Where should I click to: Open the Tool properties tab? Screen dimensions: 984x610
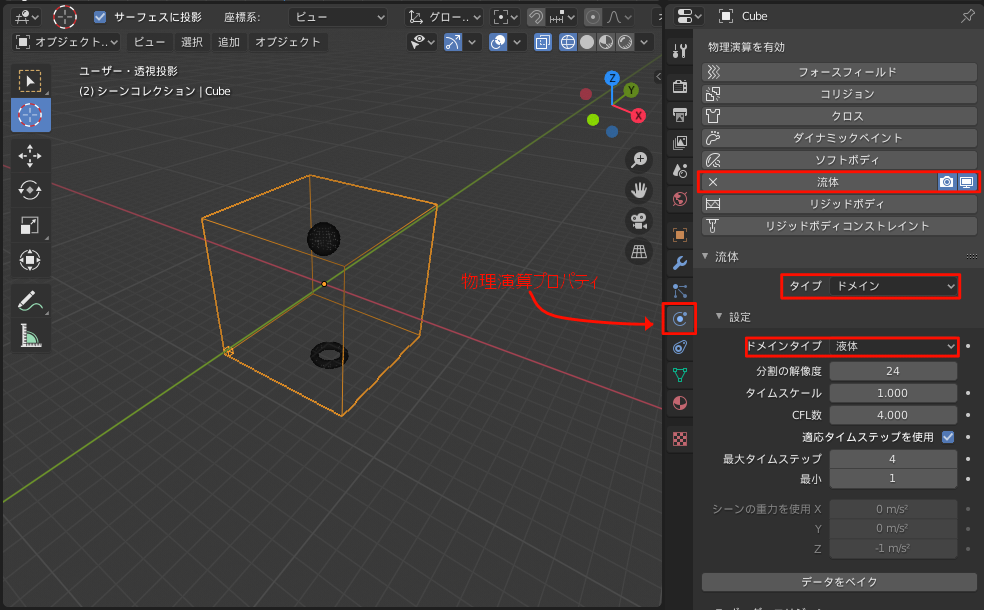point(680,51)
